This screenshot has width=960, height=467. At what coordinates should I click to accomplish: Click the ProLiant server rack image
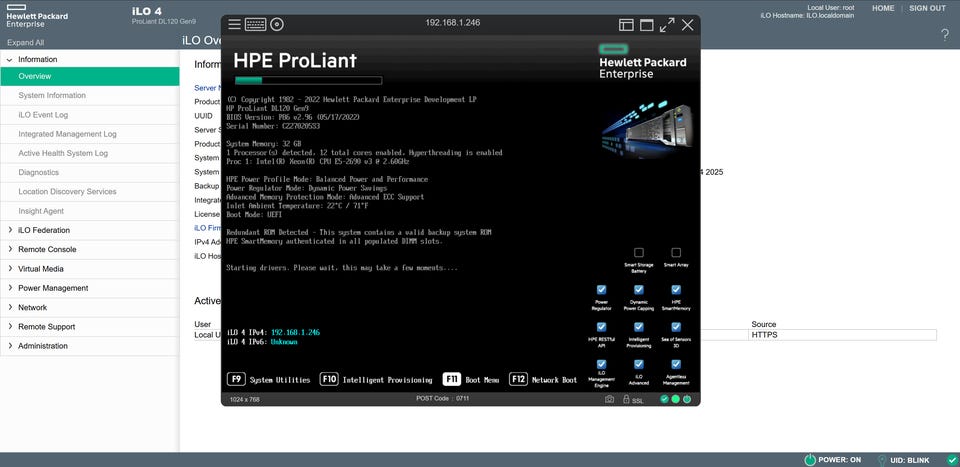647,131
